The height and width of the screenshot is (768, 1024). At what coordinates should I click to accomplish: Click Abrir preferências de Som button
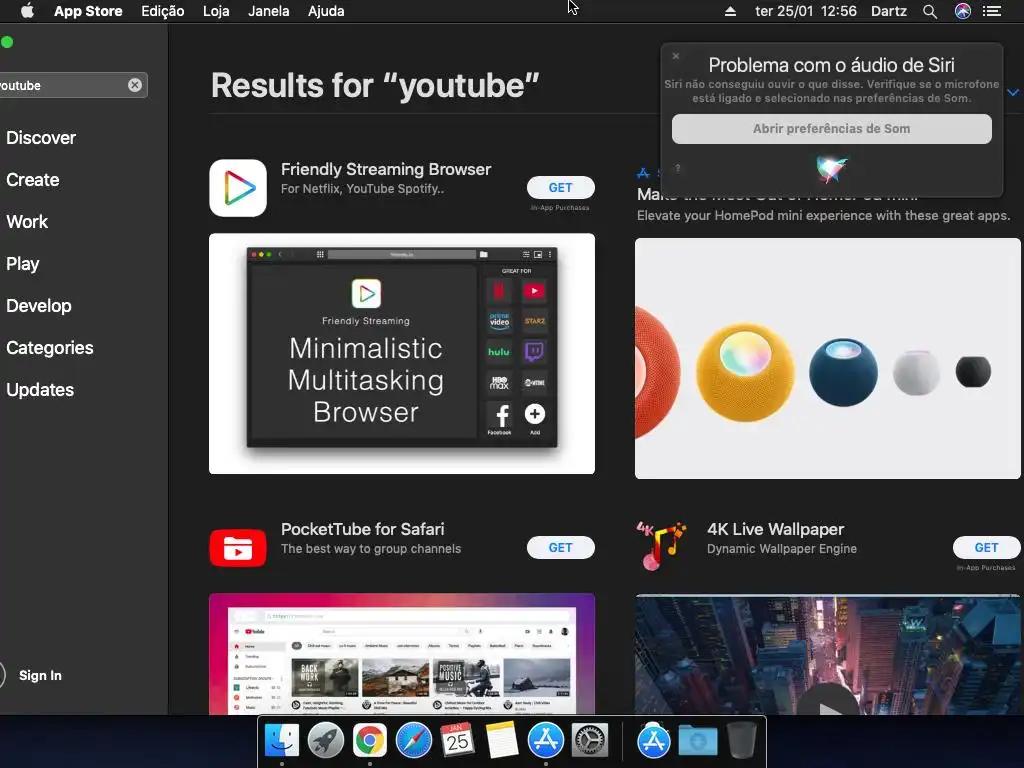(831, 129)
